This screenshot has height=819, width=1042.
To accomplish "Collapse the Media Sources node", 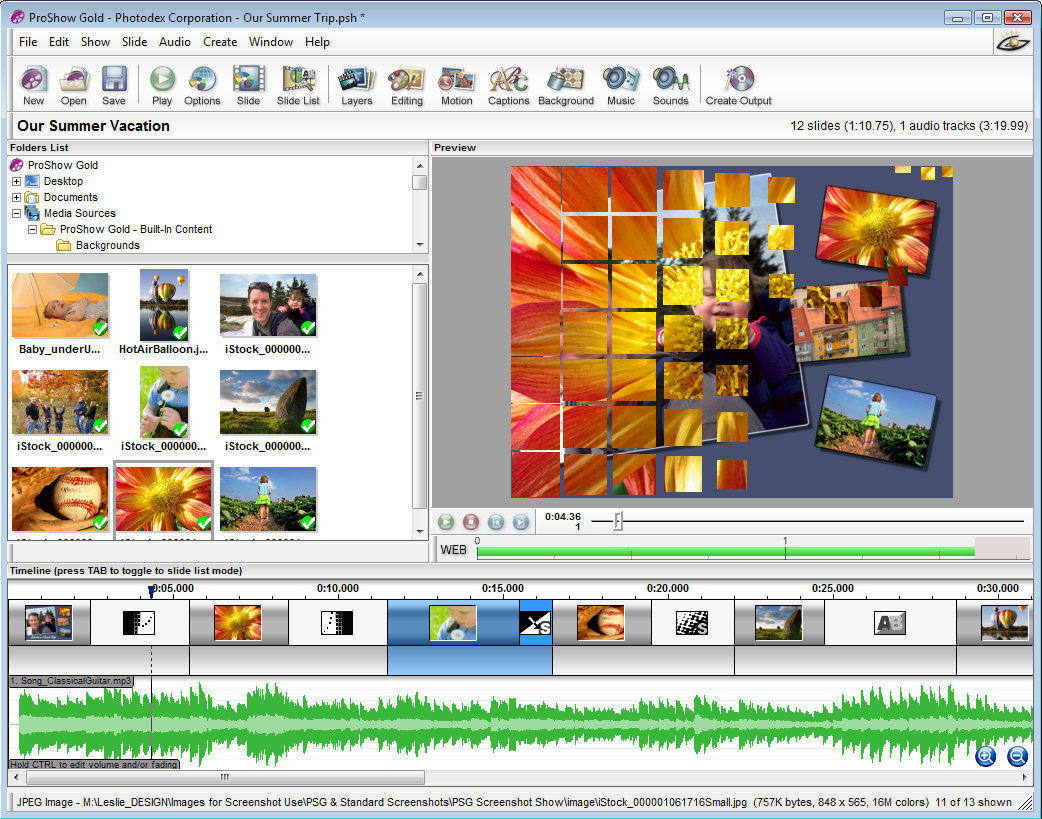I will [x=17, y=213].
